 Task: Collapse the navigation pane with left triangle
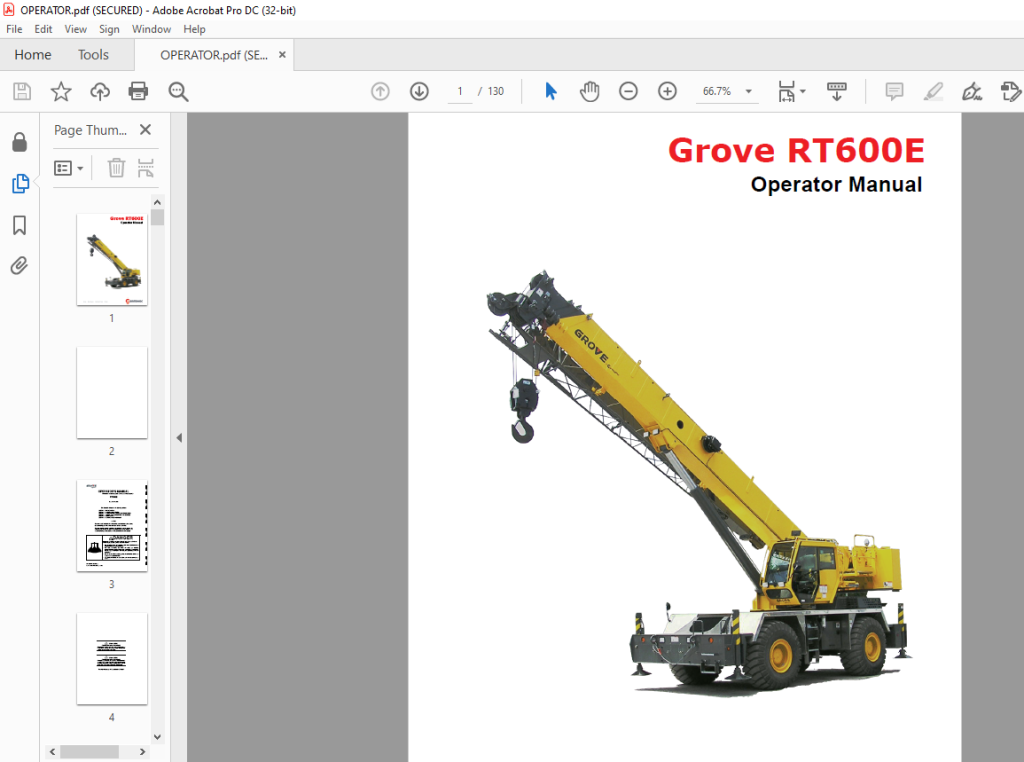179,437
